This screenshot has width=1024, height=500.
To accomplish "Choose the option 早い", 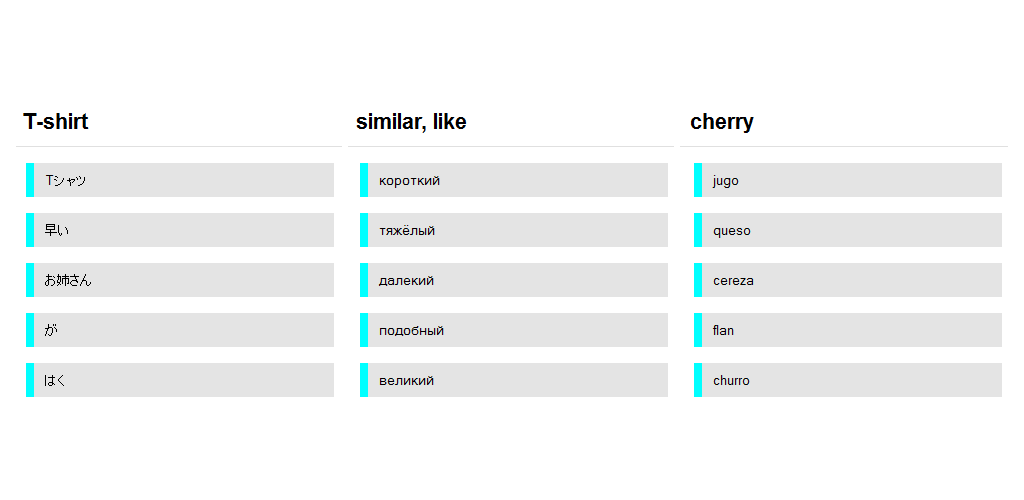I will tap(180, 230).
